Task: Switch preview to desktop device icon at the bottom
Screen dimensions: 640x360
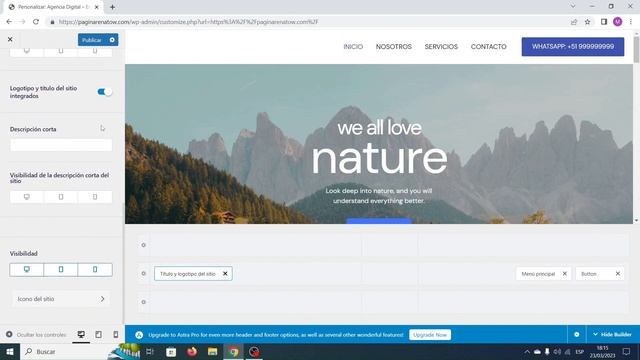Action: click(81, 334)
